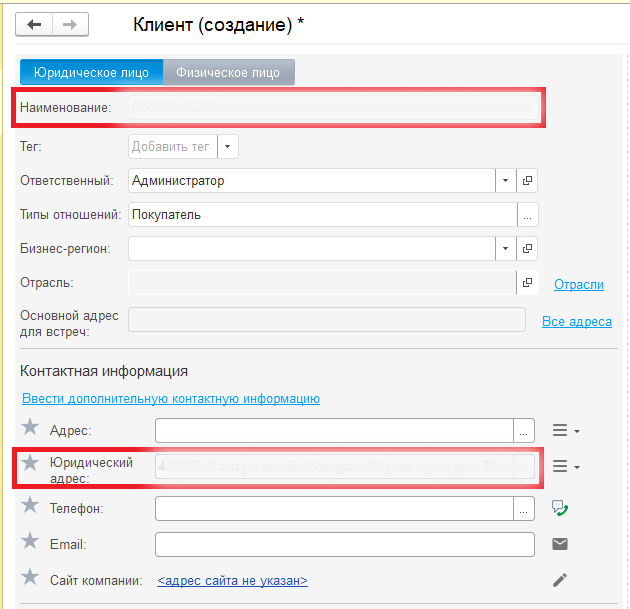Edit the company website with the pencil icon
Screen dimensions: 630x609
pos(560,580)
